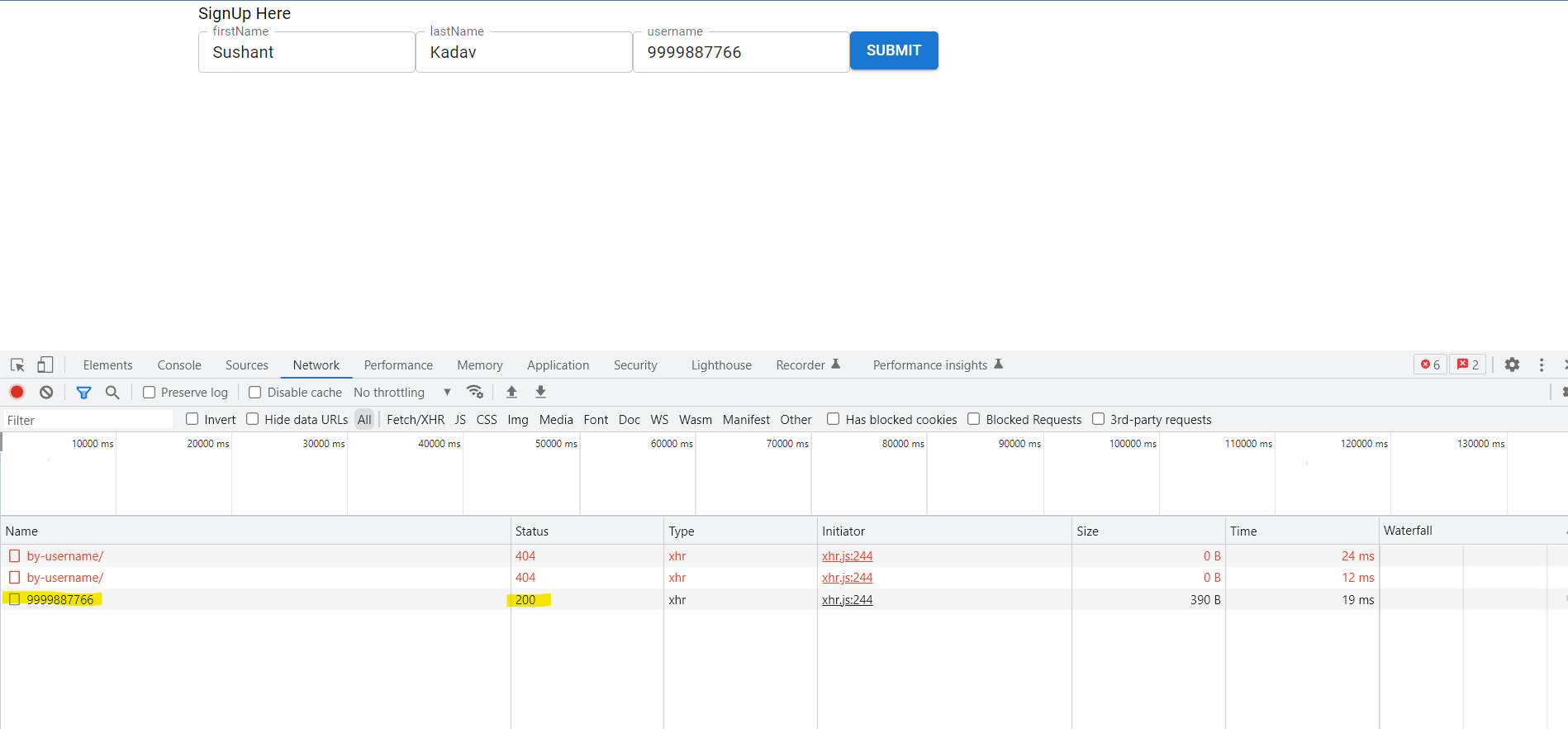Open the Memory tab
Screen dimensions: 1568x729
480,364
